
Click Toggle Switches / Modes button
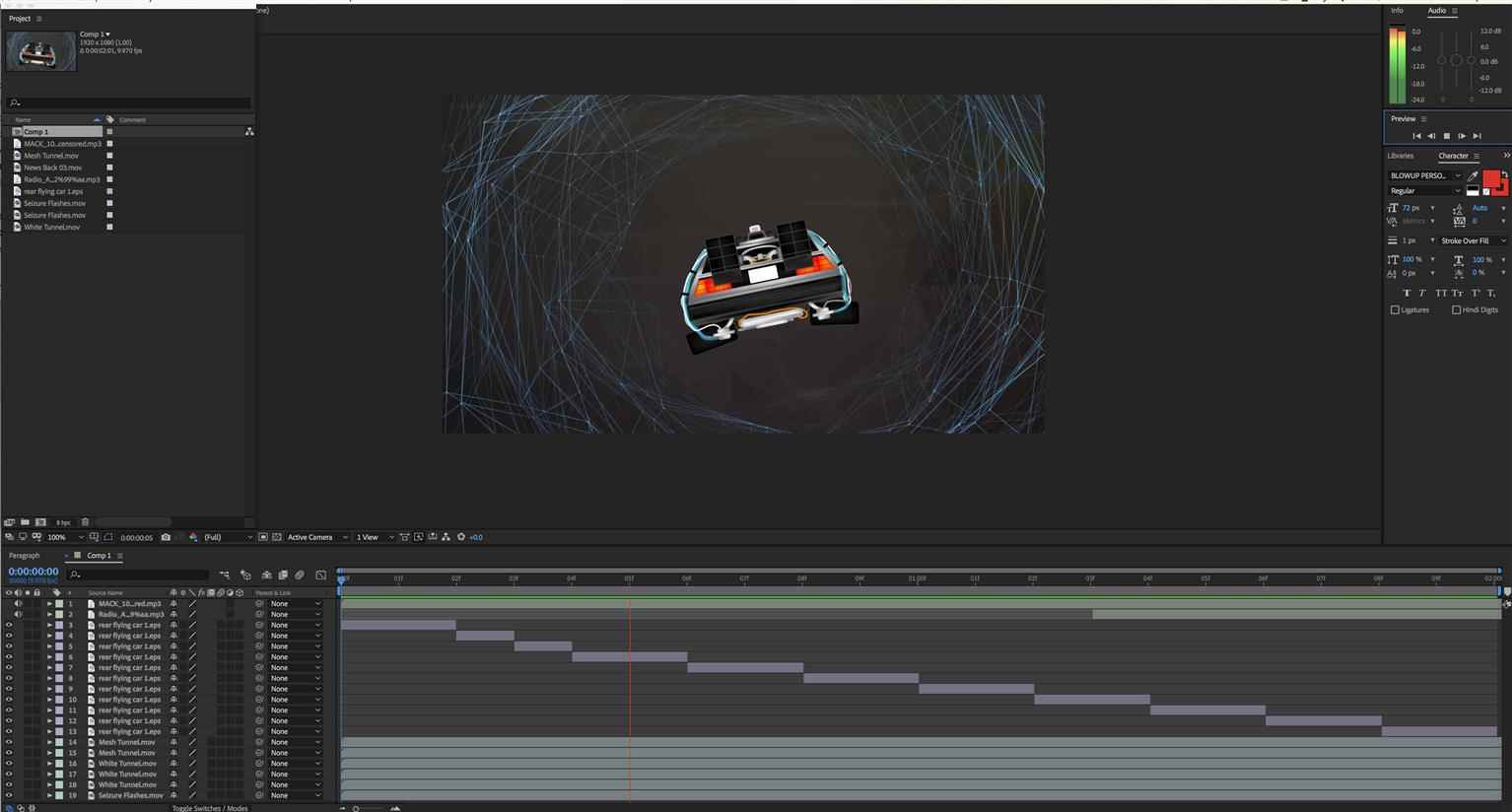(210, 808)
